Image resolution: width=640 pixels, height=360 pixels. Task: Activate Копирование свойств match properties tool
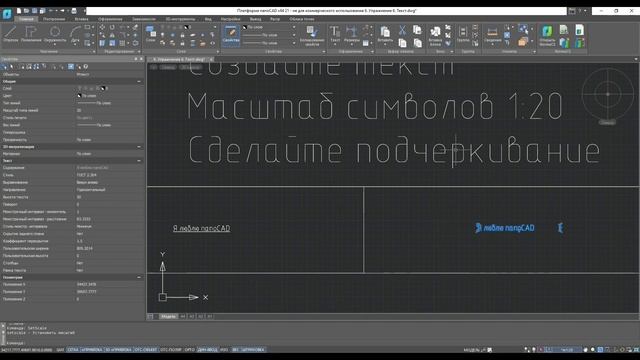coord(312,36)
